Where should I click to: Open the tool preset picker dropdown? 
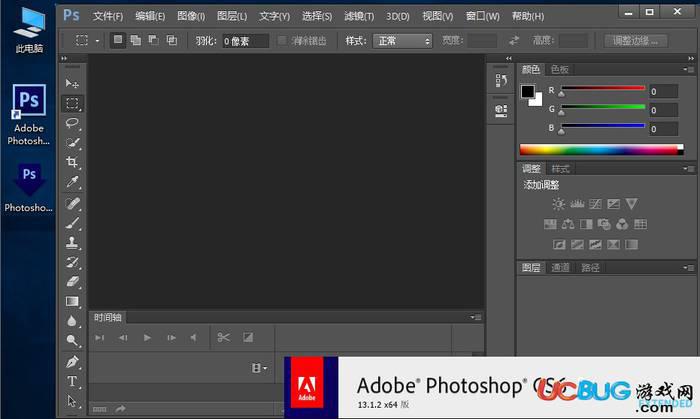pyautogui.click(x=97, y=41)
